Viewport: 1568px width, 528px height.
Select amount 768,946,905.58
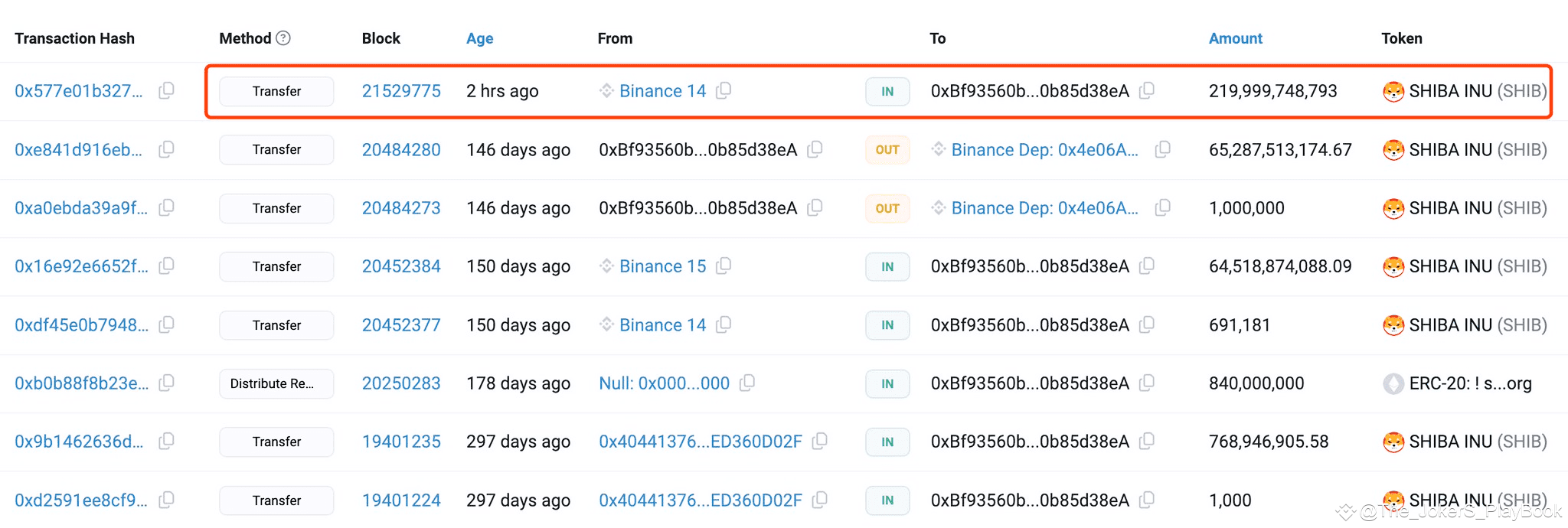pyautogui.click(x=1269, y=441)
